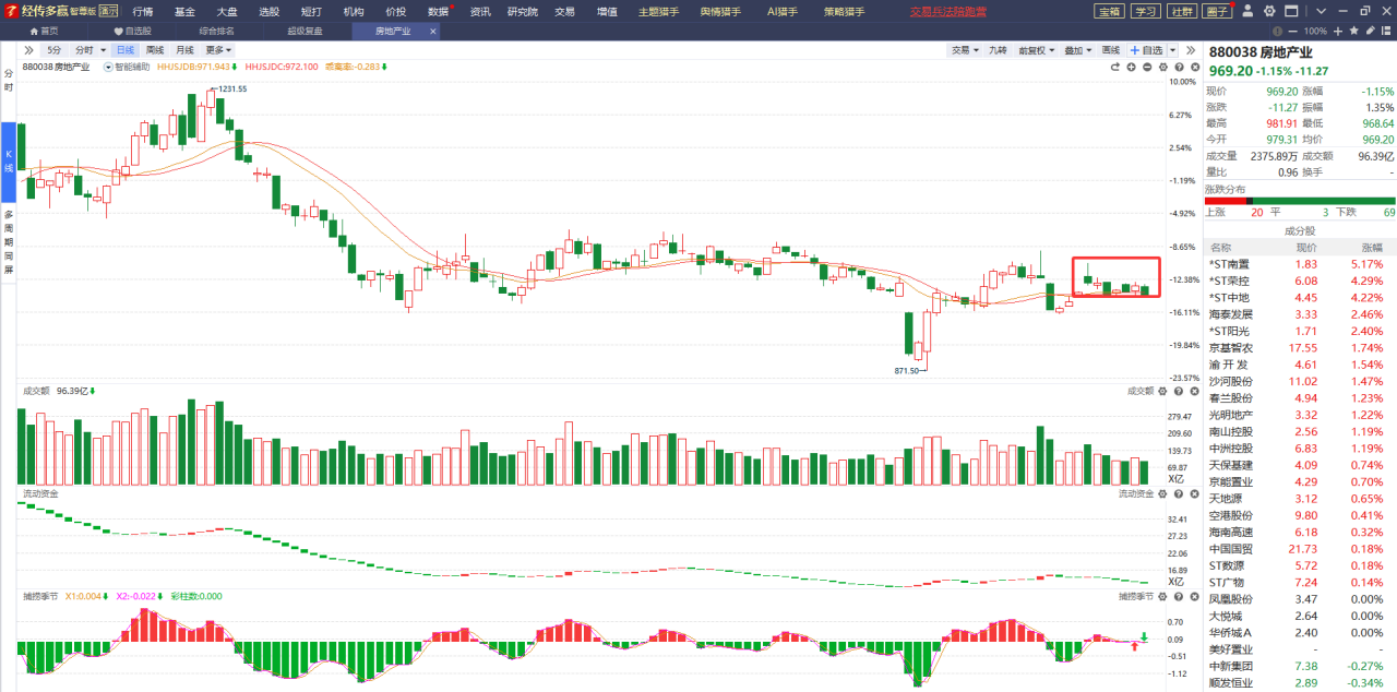The width and height of the screenshot is (1397, 692).
Task: Select 沙河股份 in the stock list
Action: tap(1300, 381)
